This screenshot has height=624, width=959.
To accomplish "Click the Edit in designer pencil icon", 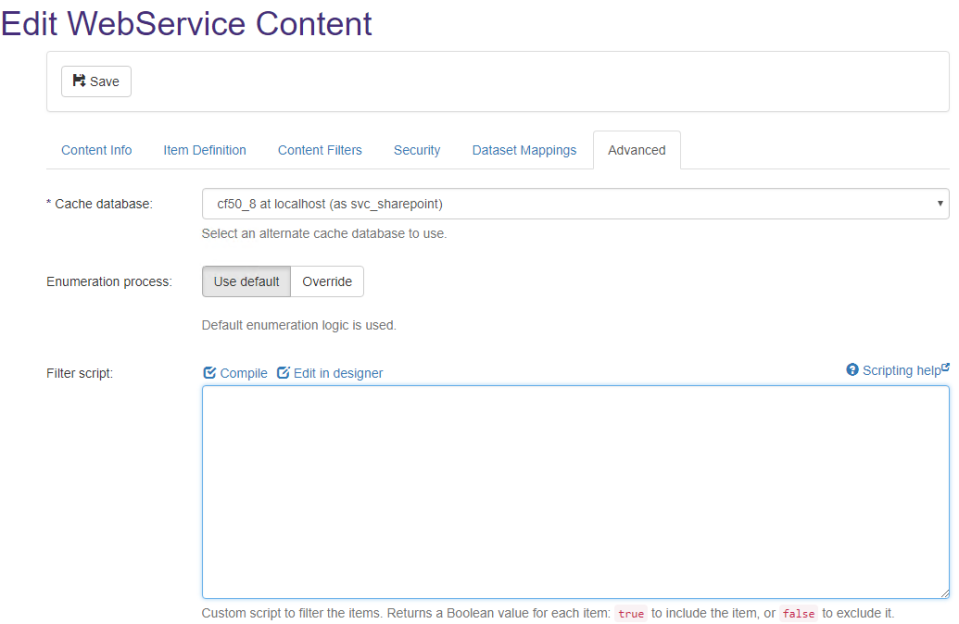I will click(283, 373).
